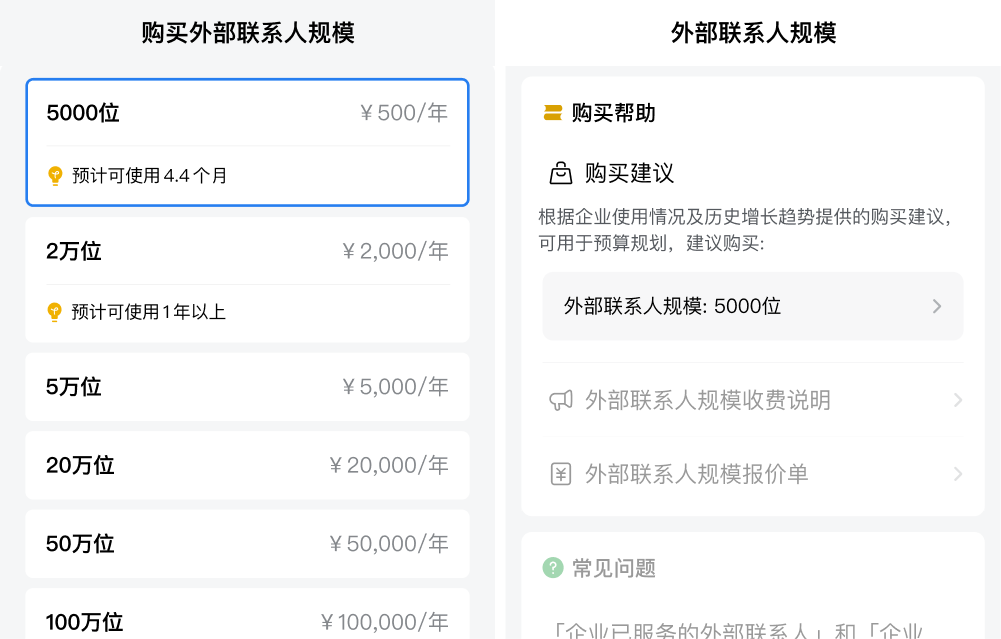Open 外部联系人规模收费说明 link
The width and height of the screenshot is (1001, 639).
(708, 401)
